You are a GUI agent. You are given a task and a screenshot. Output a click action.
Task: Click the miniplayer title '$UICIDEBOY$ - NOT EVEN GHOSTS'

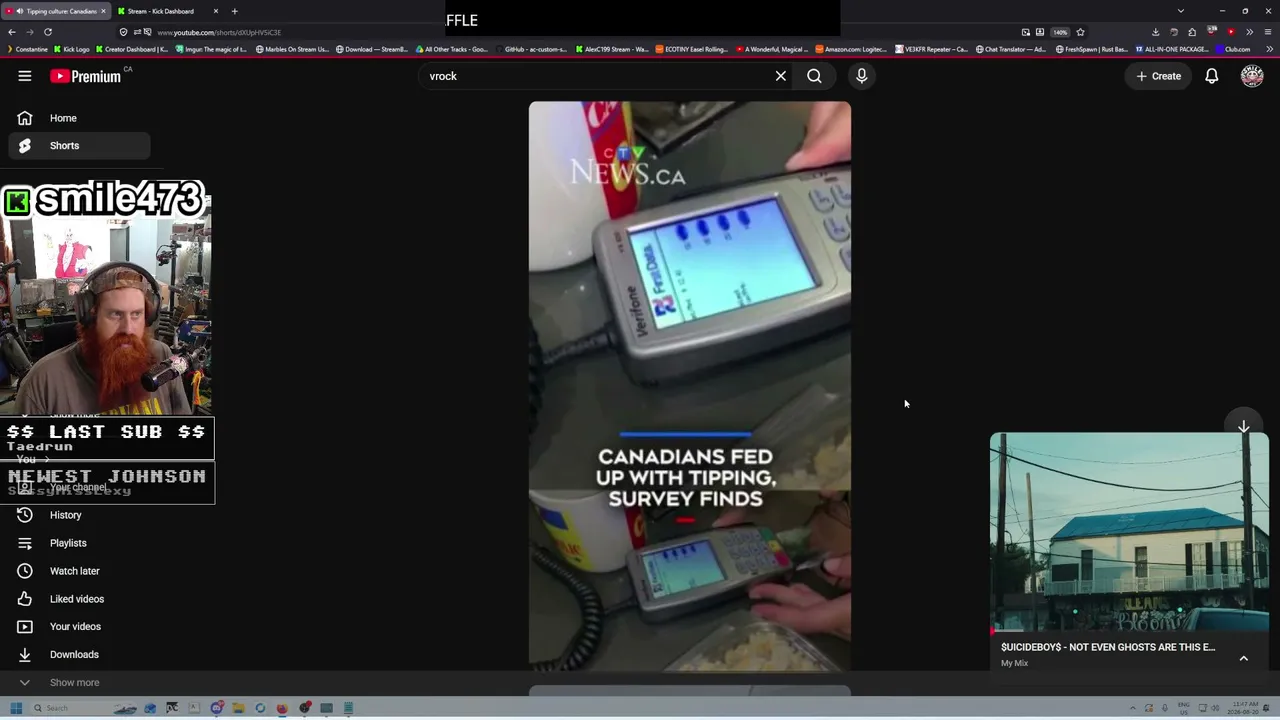click(1108, 647)
